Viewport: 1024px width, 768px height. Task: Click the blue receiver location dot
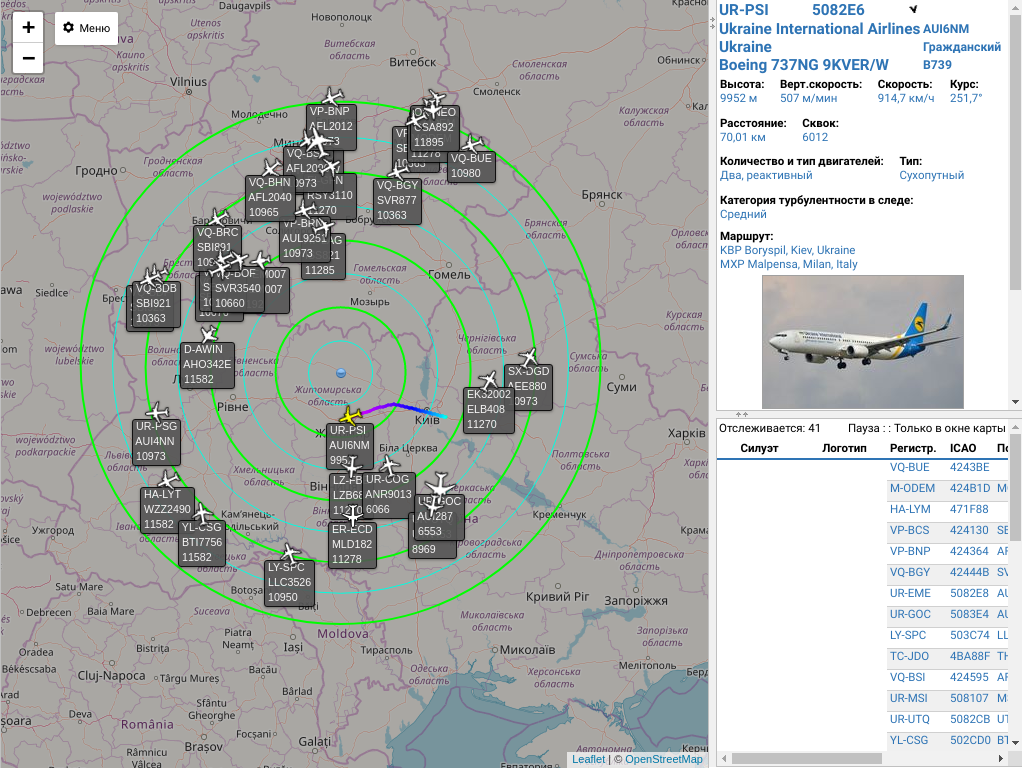tap(341, 373)
